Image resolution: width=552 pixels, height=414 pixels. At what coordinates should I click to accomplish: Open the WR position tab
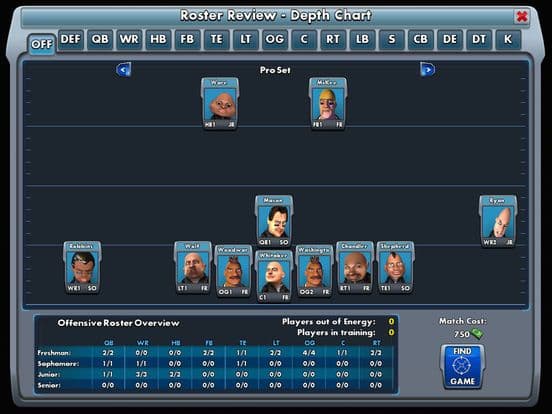click(x=129, y=40)
